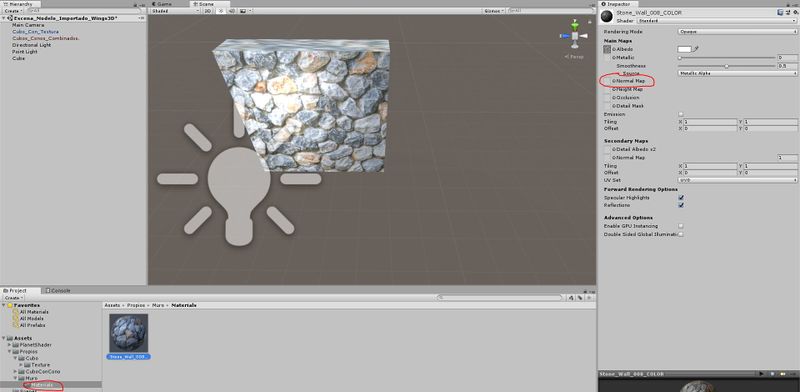The height and width of the screenshot is (392, 800).
Task: Toggle the Persp projection label under gizmo
Action: [574, 57]
